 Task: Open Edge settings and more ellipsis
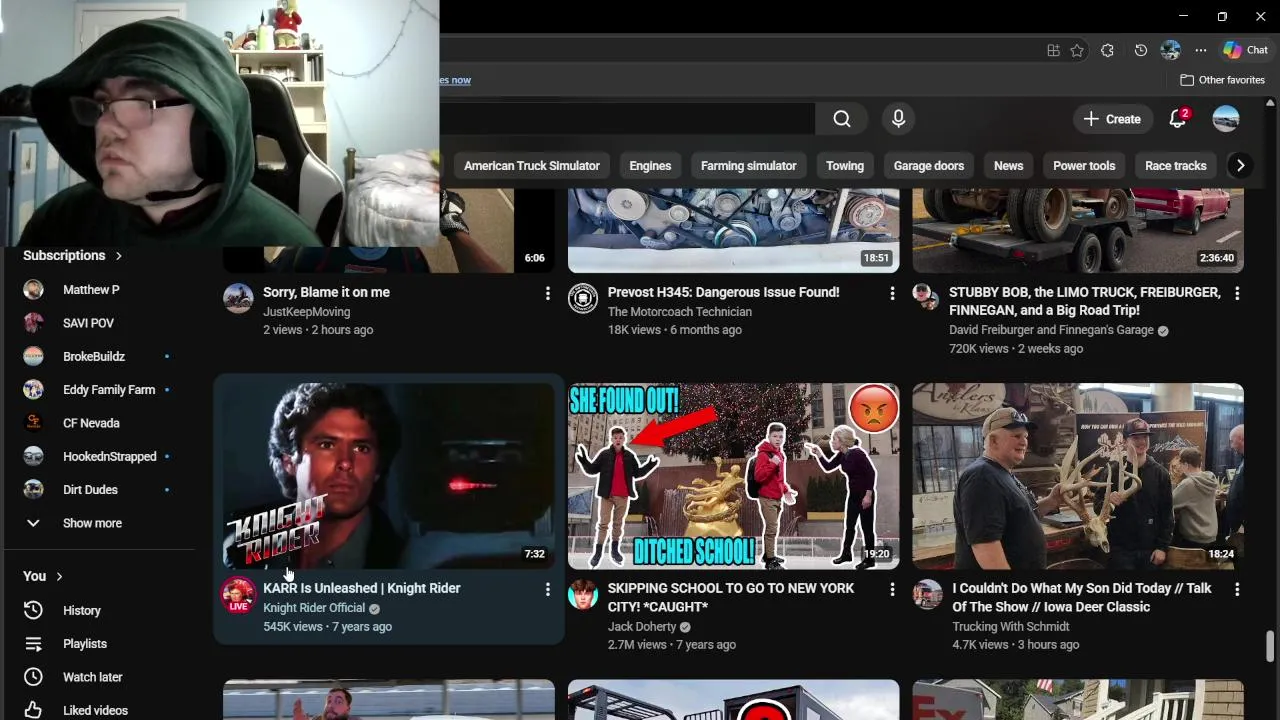click(x=1201, y=50)
